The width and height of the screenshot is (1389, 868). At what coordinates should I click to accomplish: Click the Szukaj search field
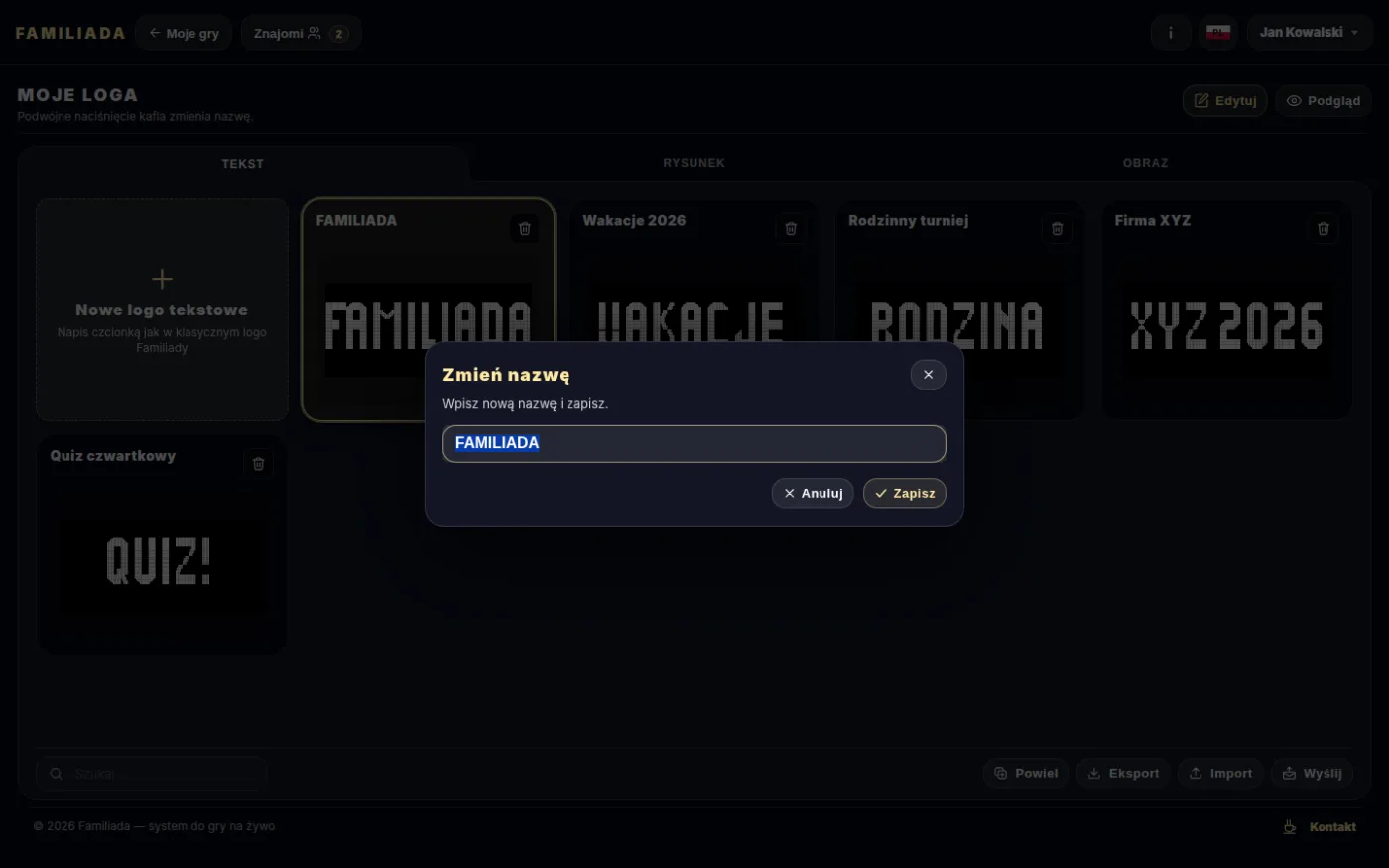click(151, 774)
